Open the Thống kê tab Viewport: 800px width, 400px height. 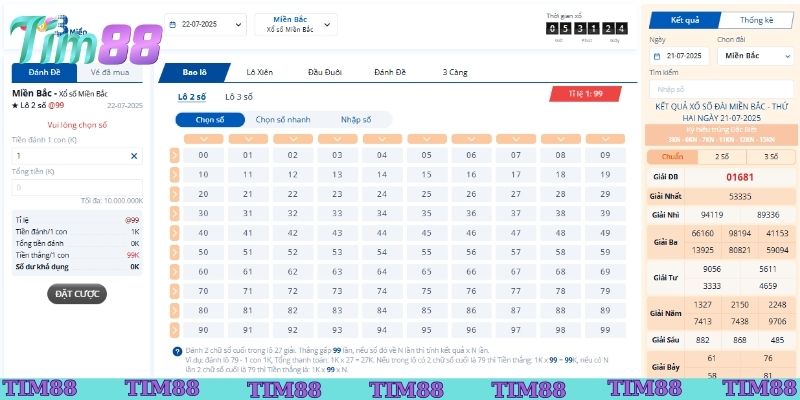click(756, 20)
